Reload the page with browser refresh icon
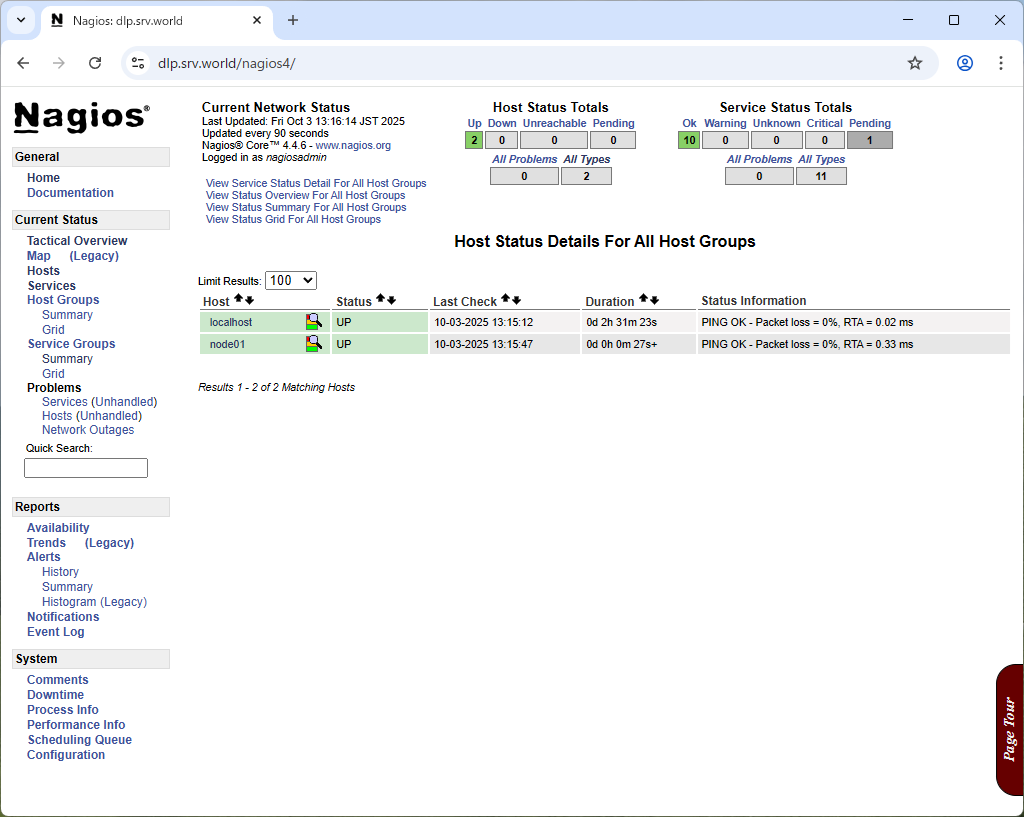Viewport: 1024px width, 817px height. 95,63
